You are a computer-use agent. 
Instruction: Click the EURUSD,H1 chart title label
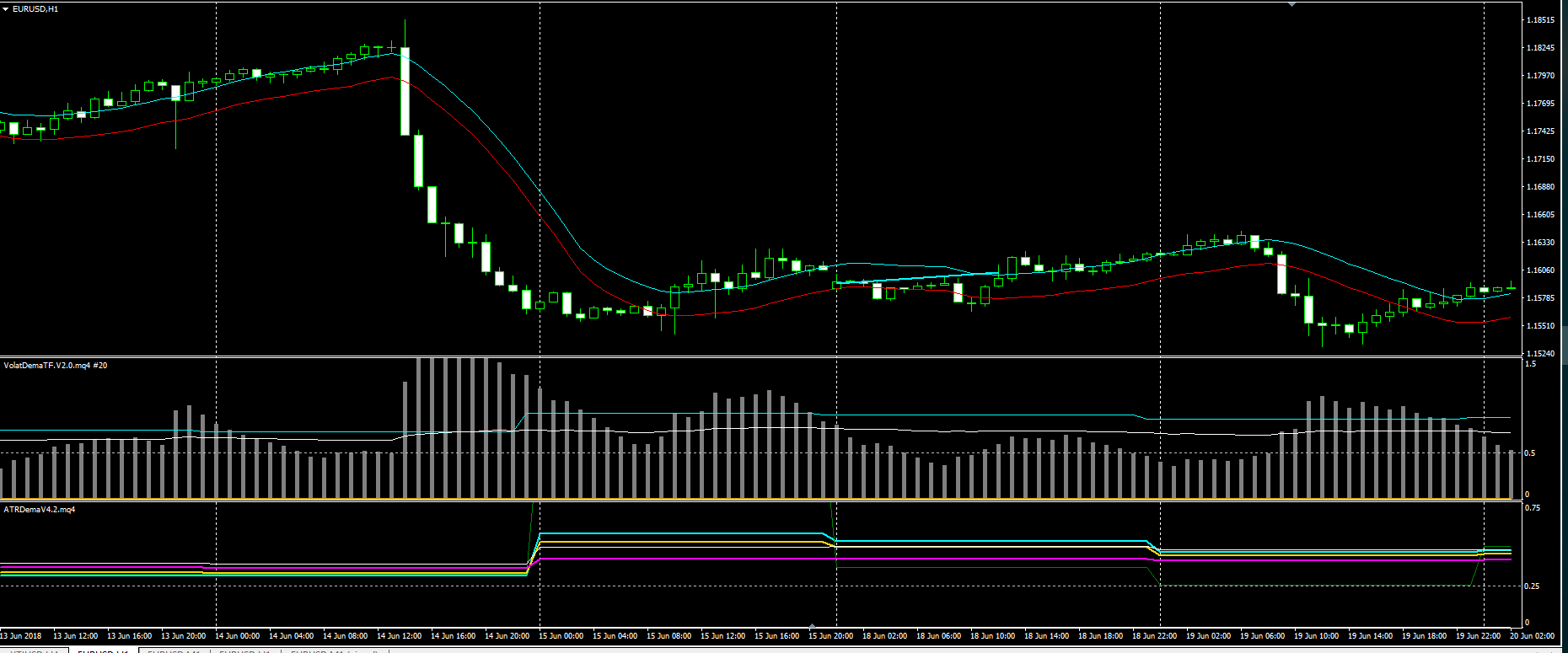point(35,9)
